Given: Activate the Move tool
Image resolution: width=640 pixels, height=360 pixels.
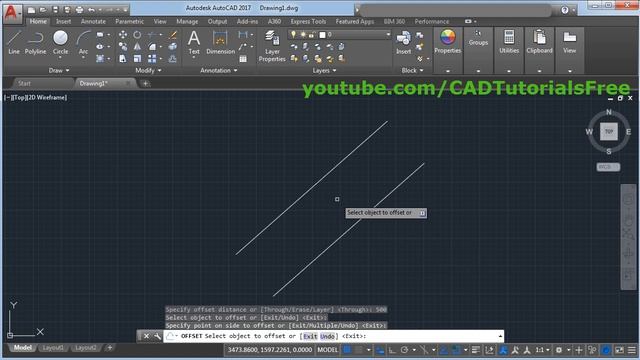Looking at the screenshot, I should (x=122, y=35).
